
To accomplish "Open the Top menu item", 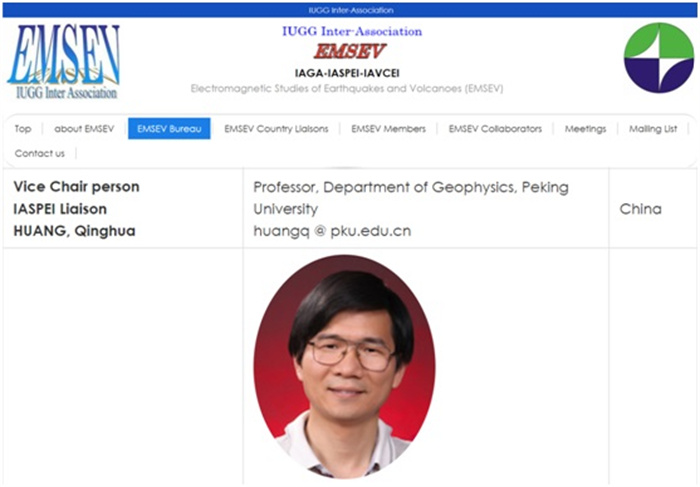I will click(23, 129).
